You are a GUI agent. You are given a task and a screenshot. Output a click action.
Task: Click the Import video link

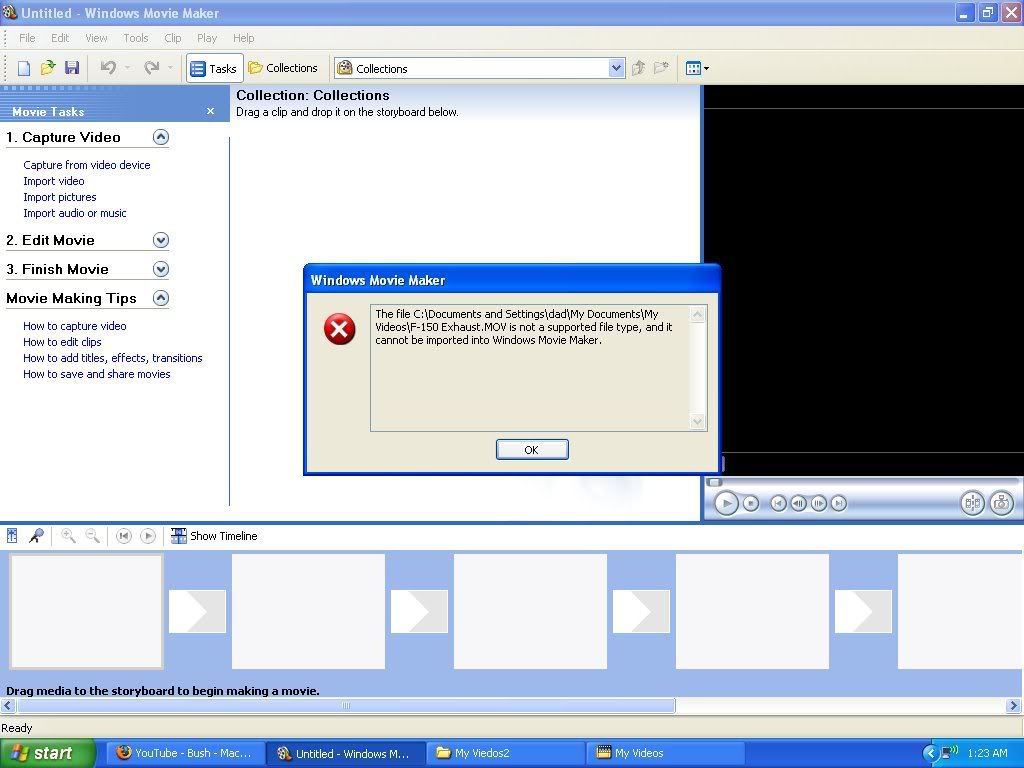click(54, 181)
